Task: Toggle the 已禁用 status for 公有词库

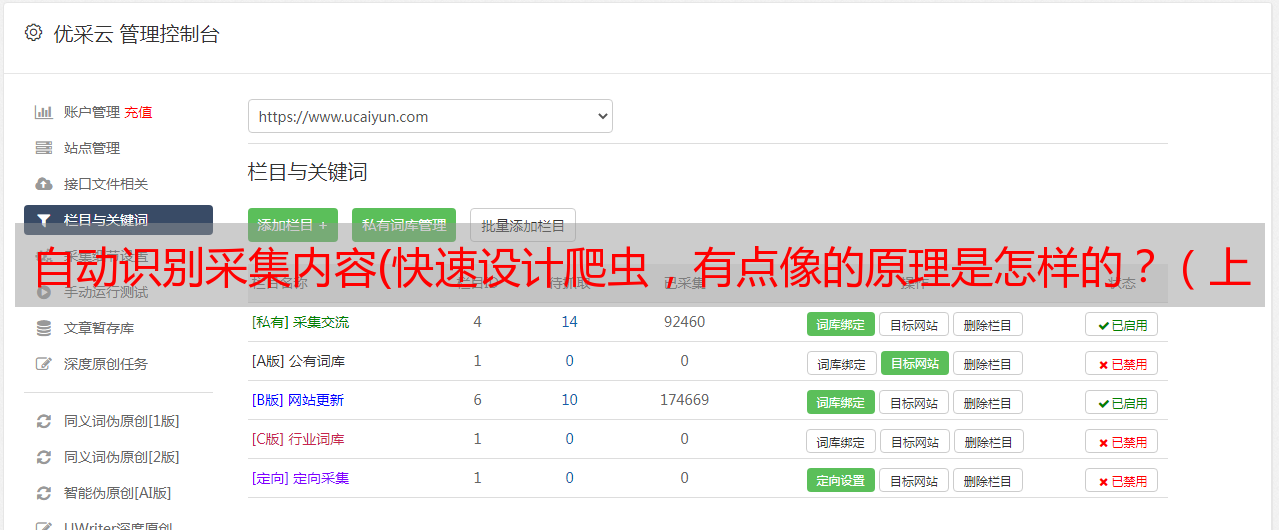Action: pyautogui.click(x=1122, y=363)
